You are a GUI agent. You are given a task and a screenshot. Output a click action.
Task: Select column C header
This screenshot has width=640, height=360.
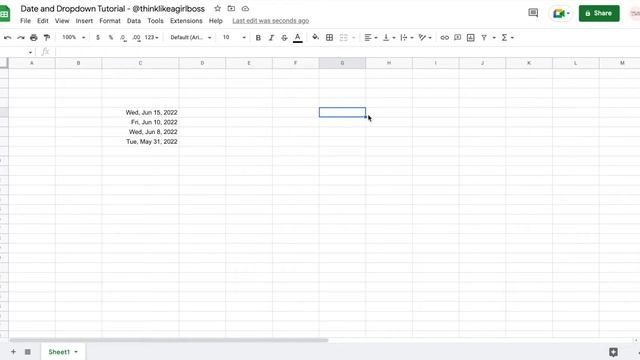[140, 63]
